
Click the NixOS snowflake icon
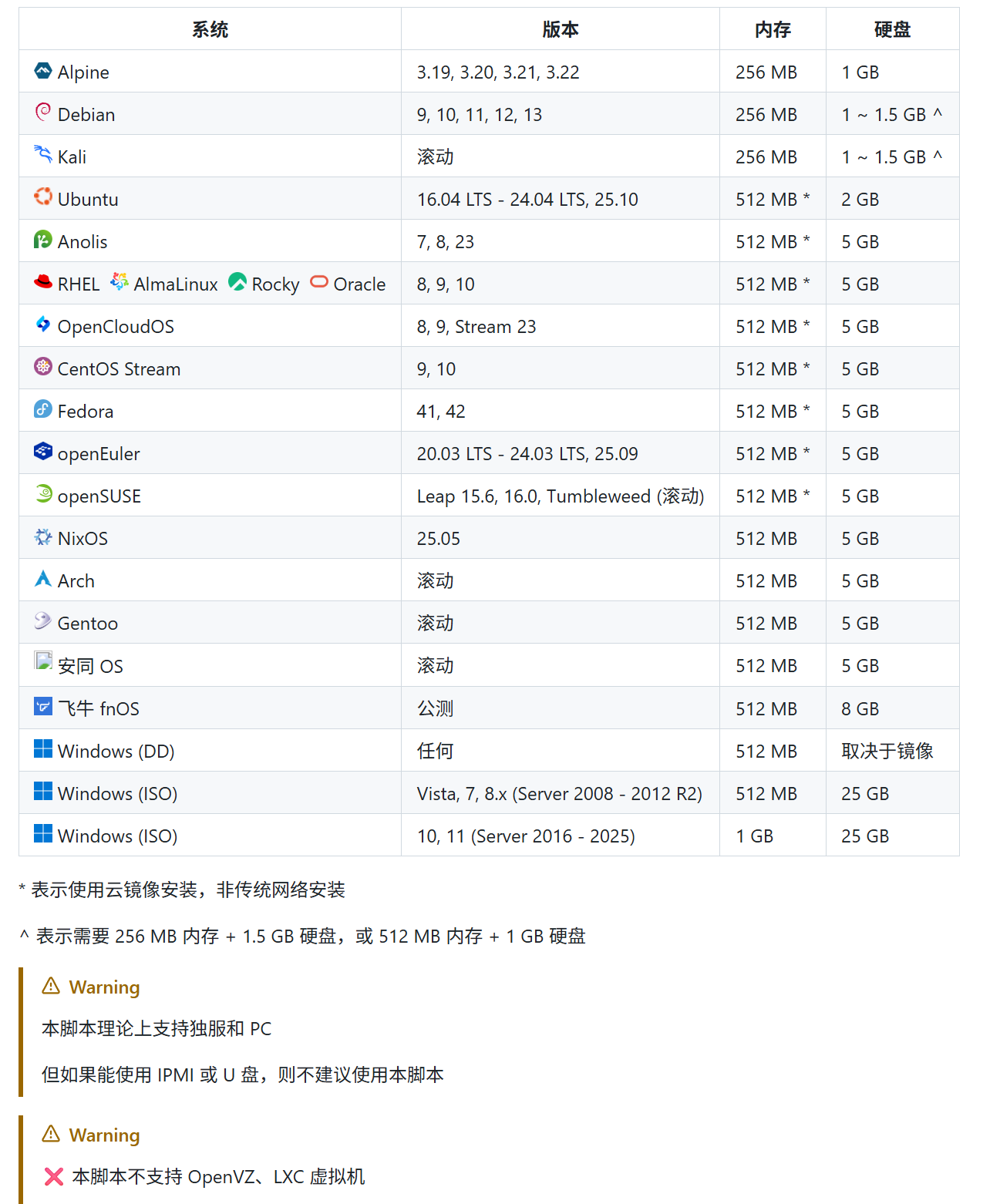[43, 536]
